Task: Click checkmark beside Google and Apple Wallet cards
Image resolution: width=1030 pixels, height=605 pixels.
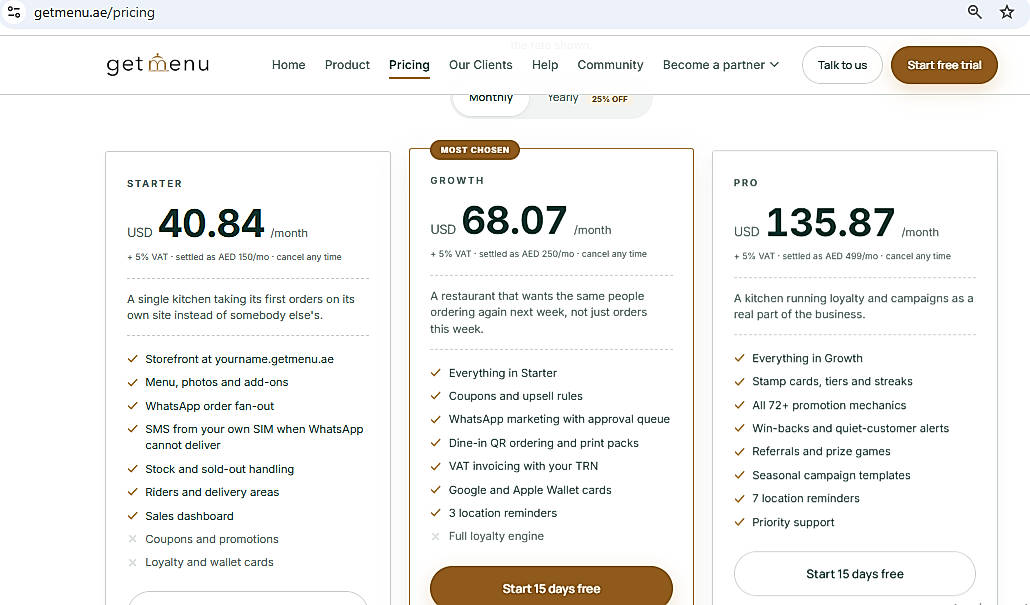Action: [436, 490]
